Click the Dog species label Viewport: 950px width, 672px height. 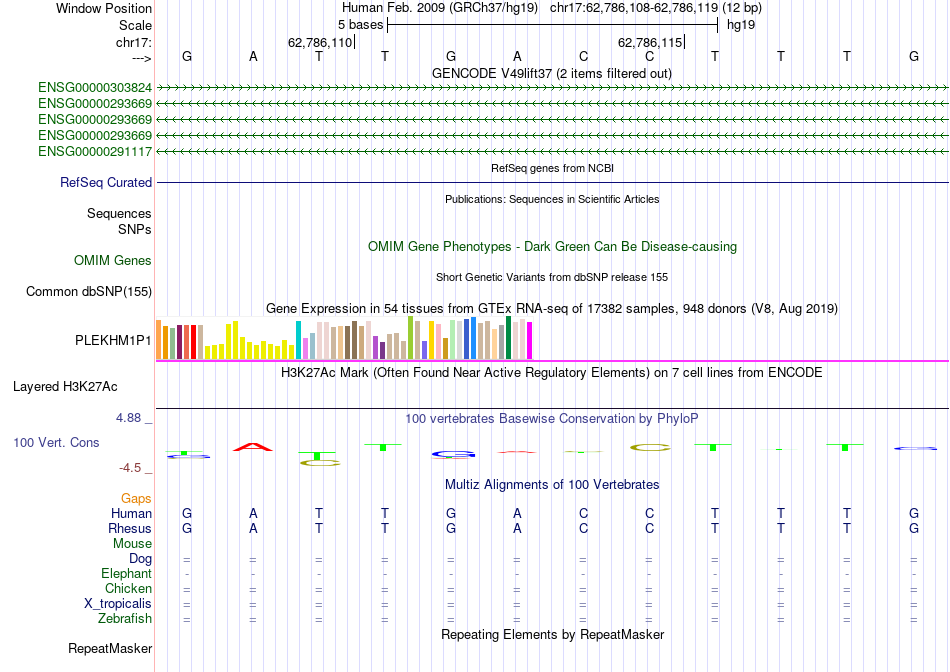coord(141,559)
